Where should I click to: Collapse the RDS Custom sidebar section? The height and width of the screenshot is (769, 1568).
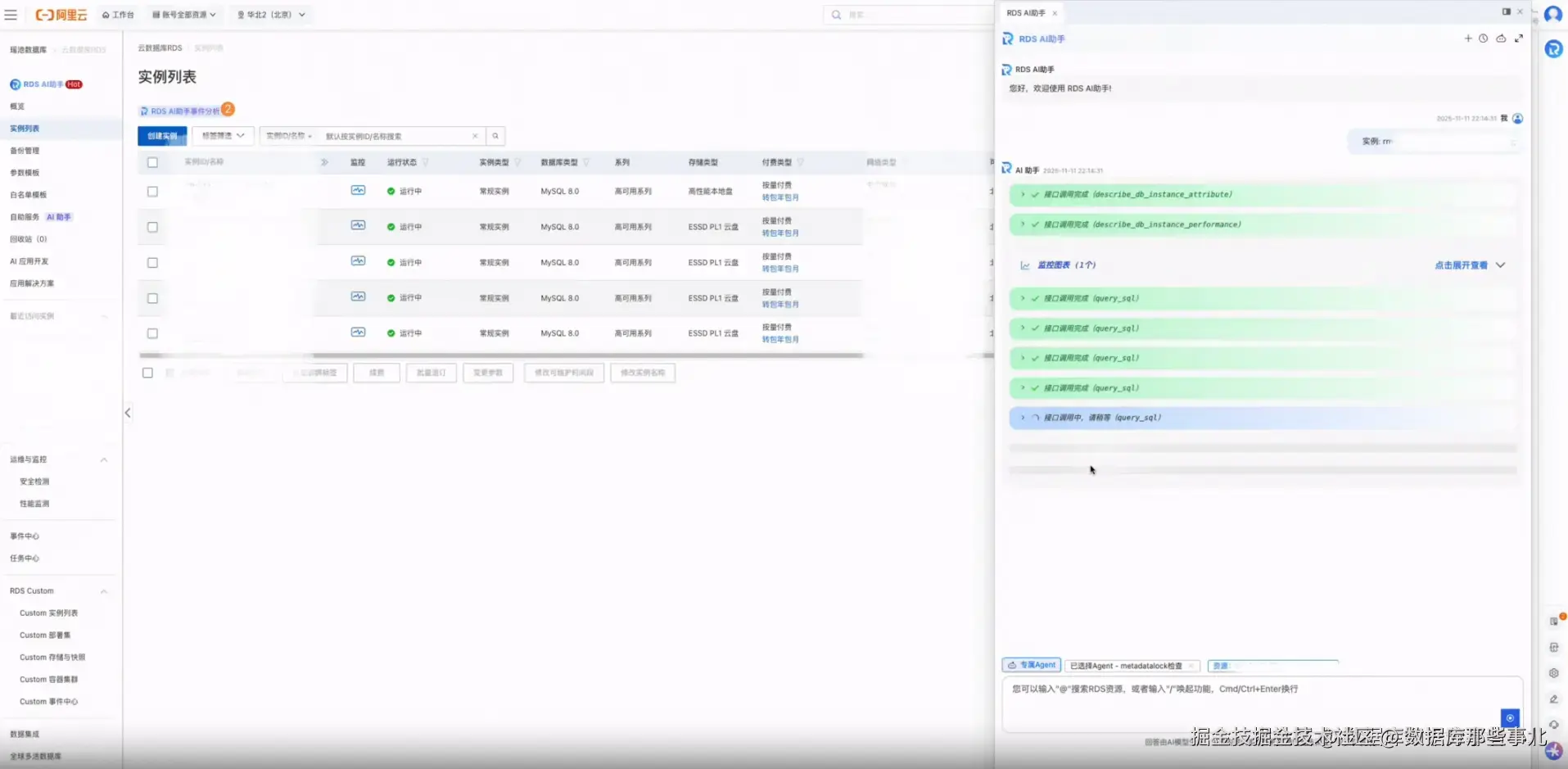coord(104,591)
